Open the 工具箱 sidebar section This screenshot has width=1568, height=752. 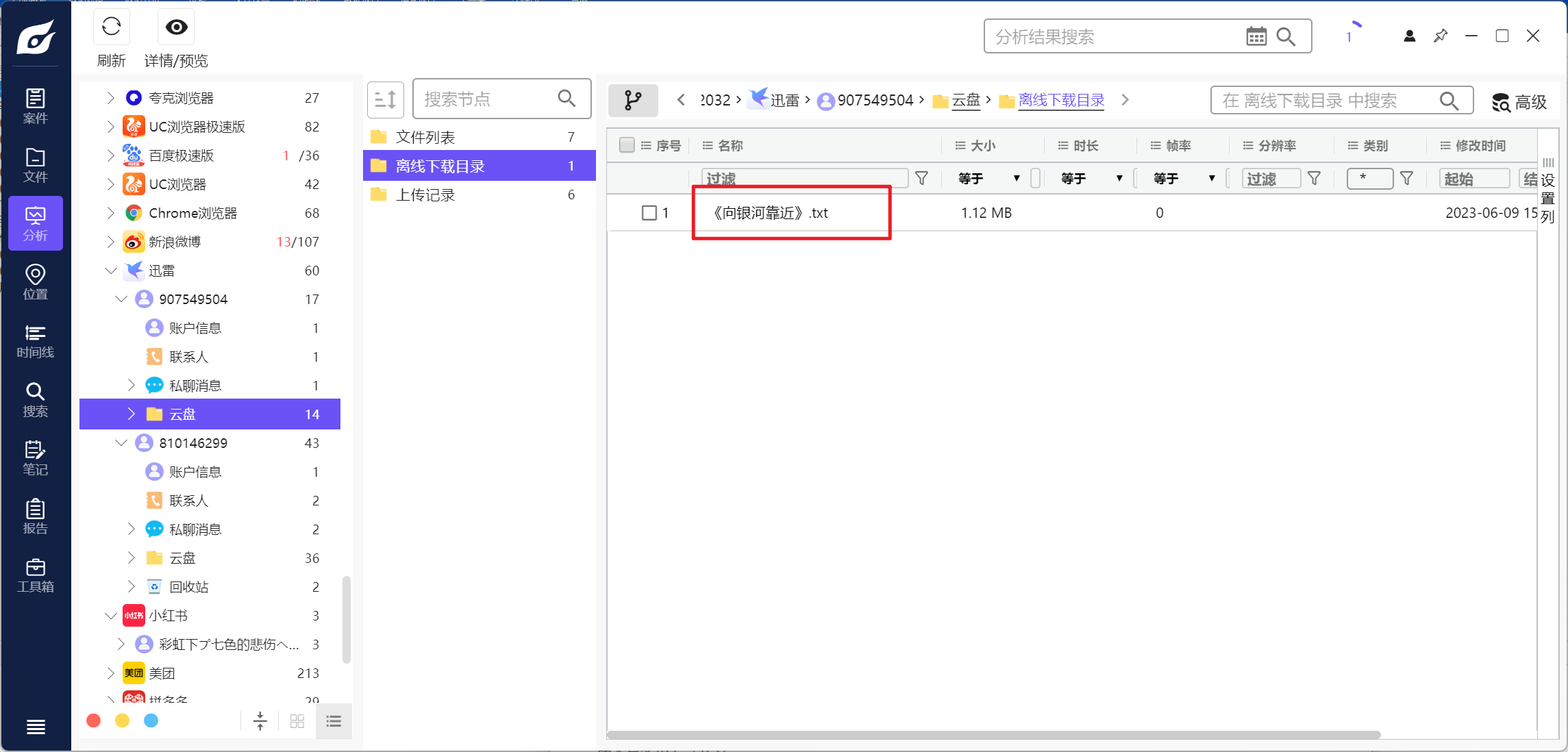pyautogui.click(x=35, y=575)
